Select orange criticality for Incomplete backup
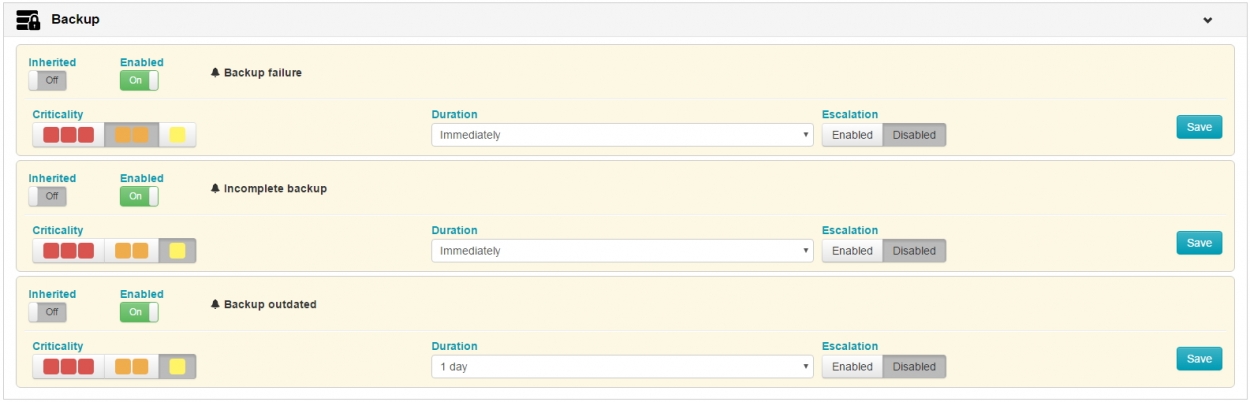Viewport: 1250px width, 402px height. click(131, 251)
